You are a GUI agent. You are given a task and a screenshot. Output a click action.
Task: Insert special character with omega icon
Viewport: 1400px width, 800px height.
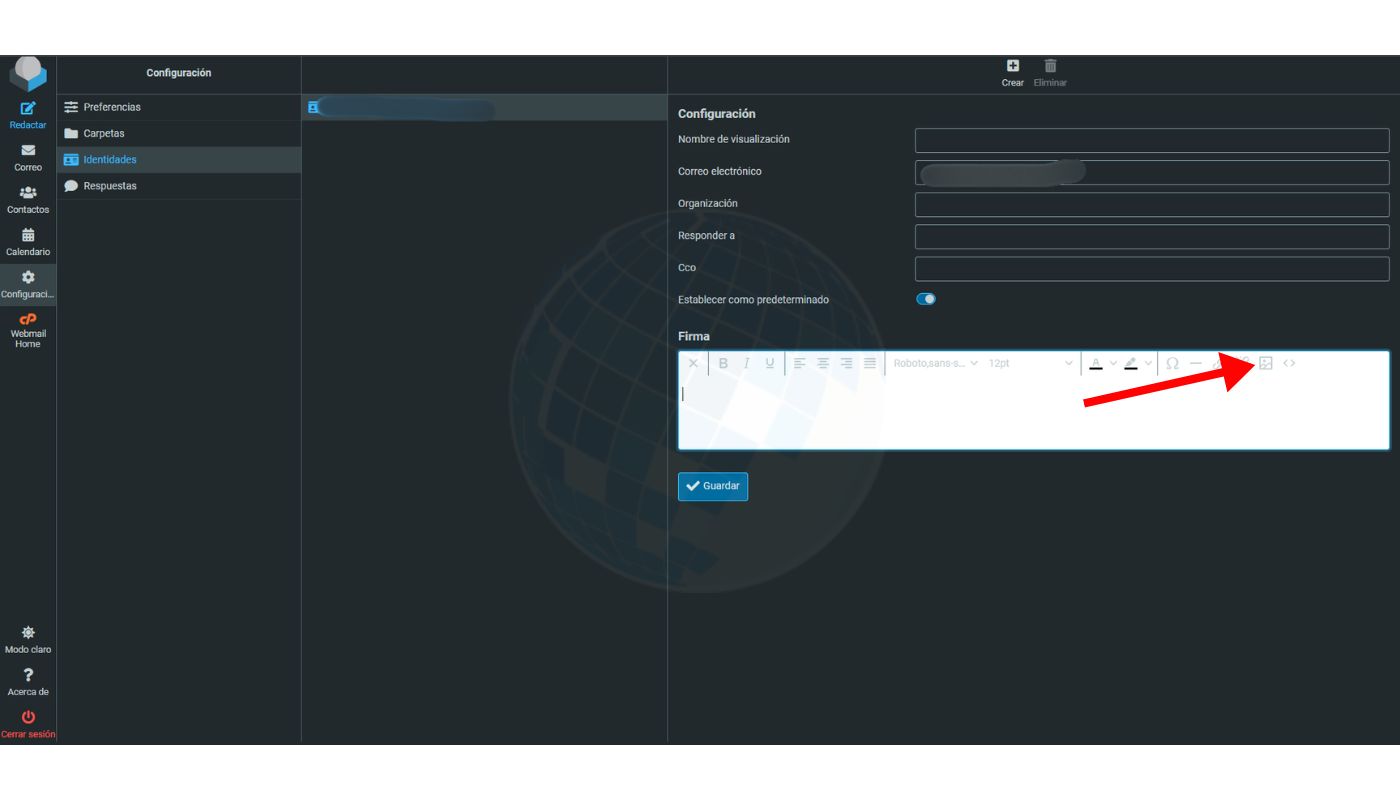coord(1172,363)
